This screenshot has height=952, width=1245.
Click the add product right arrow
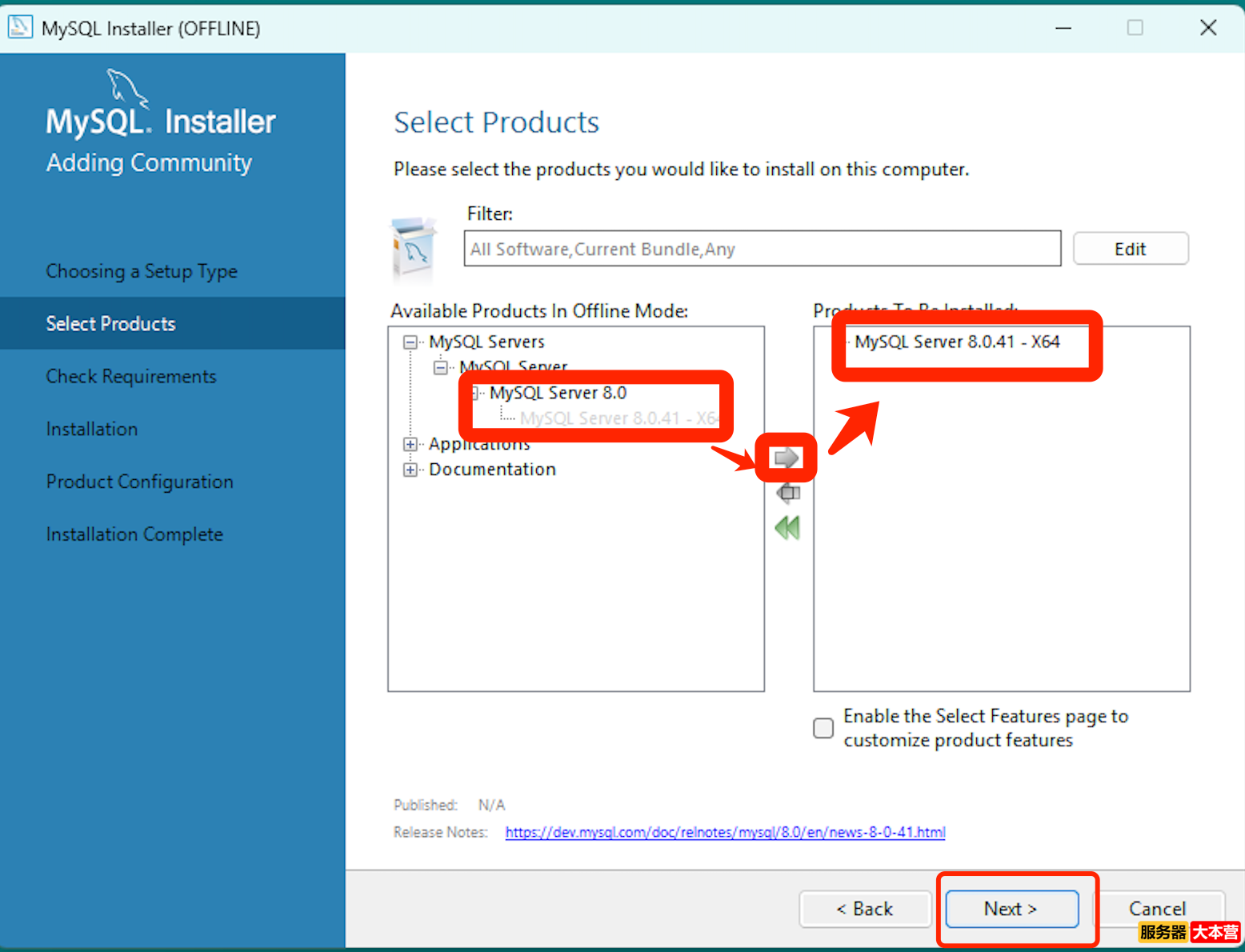[x=787, y=458]
